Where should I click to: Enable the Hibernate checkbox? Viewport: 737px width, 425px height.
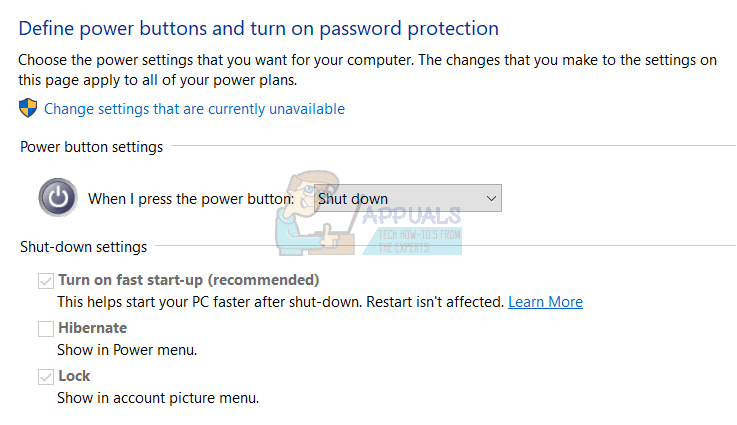coord(46,328)
